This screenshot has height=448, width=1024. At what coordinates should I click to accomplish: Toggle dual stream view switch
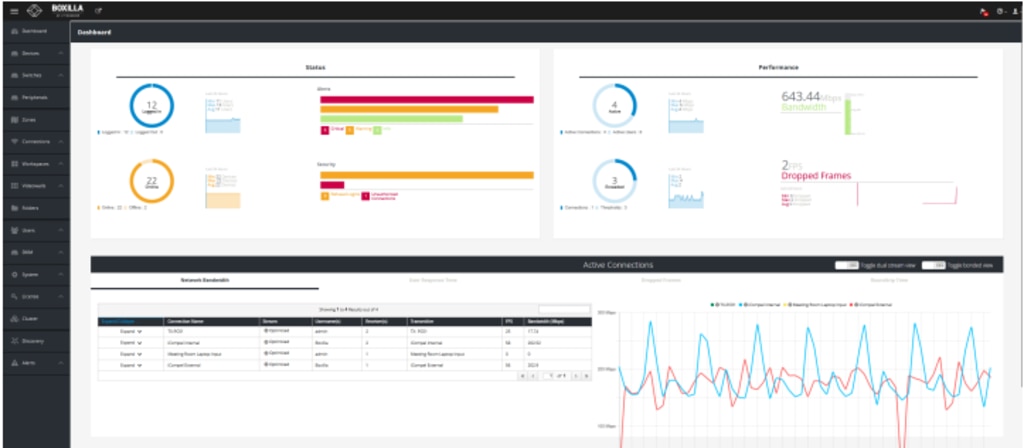[x=847, y=265]
